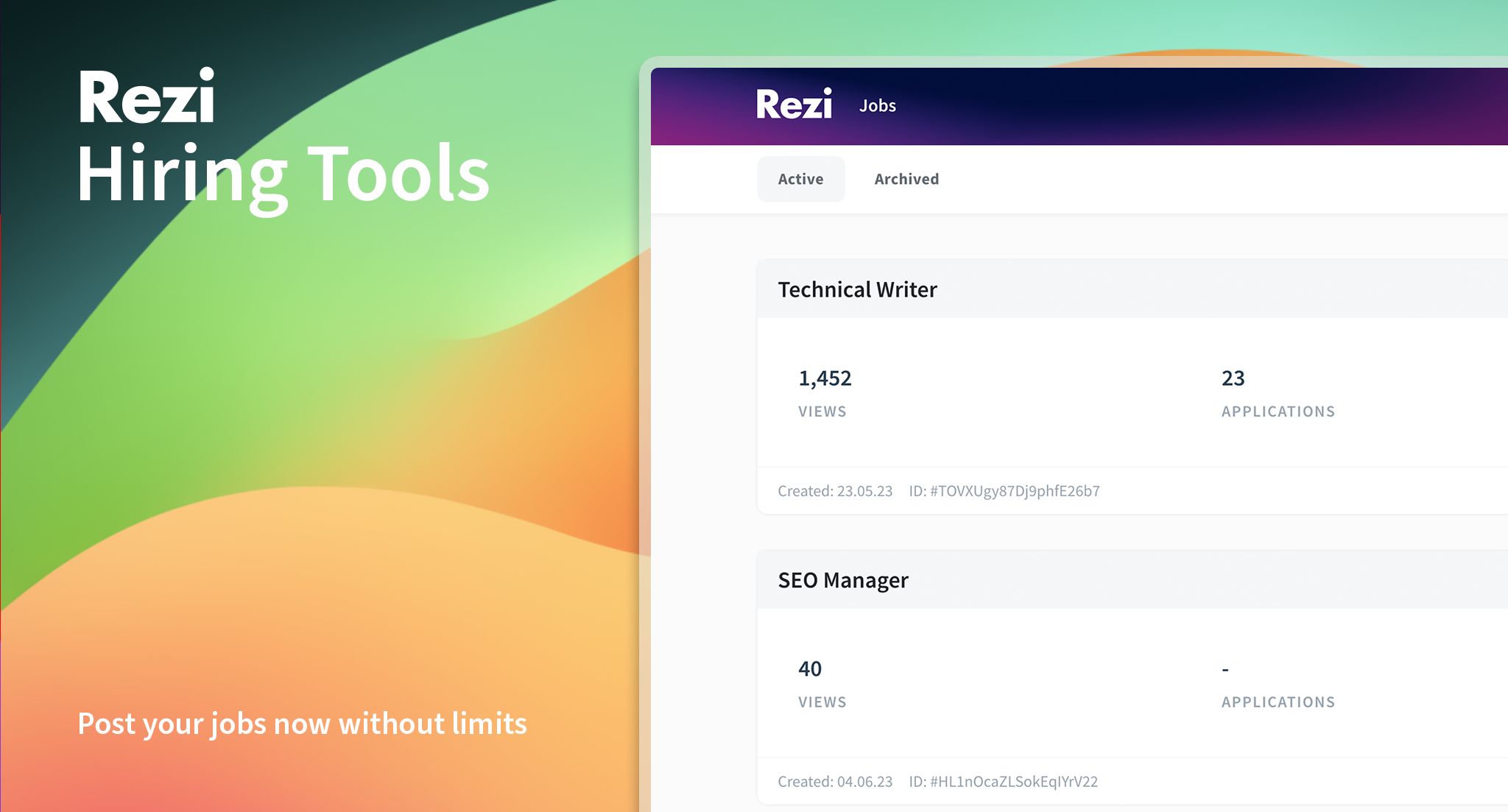Select the 1,452 views value
This screenshot has width=1508, height=812.
825,378
